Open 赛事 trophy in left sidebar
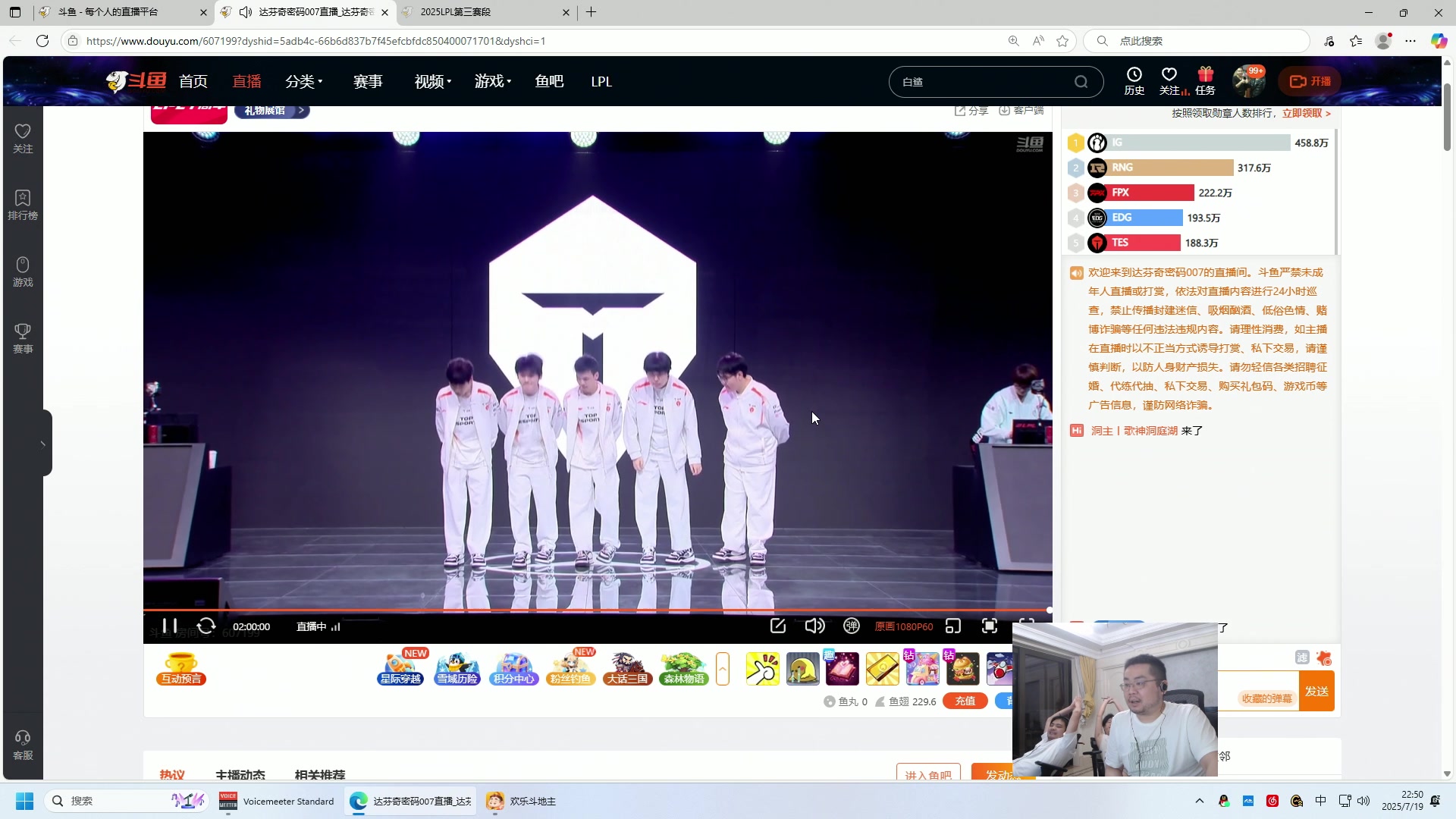The width and height of the screenshot is (1456, 819). (x=23, y=339)
